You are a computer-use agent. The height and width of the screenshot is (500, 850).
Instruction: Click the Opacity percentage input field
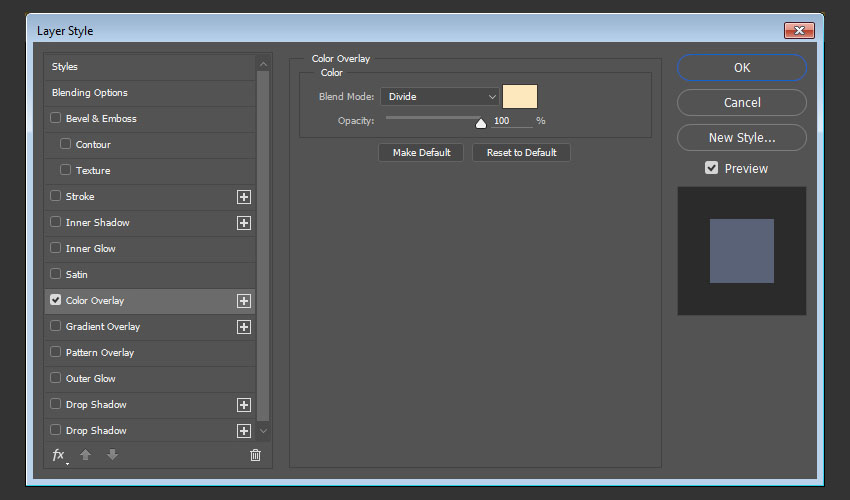511,121
